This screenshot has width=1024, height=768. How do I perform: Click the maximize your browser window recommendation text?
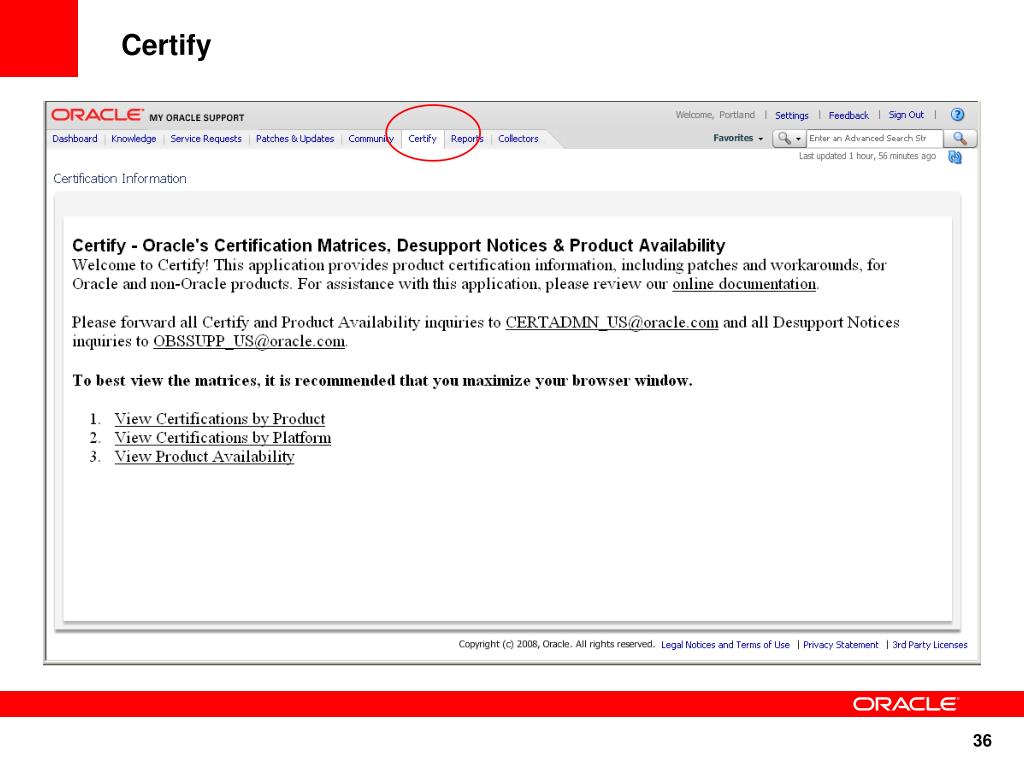coord(382,381)
